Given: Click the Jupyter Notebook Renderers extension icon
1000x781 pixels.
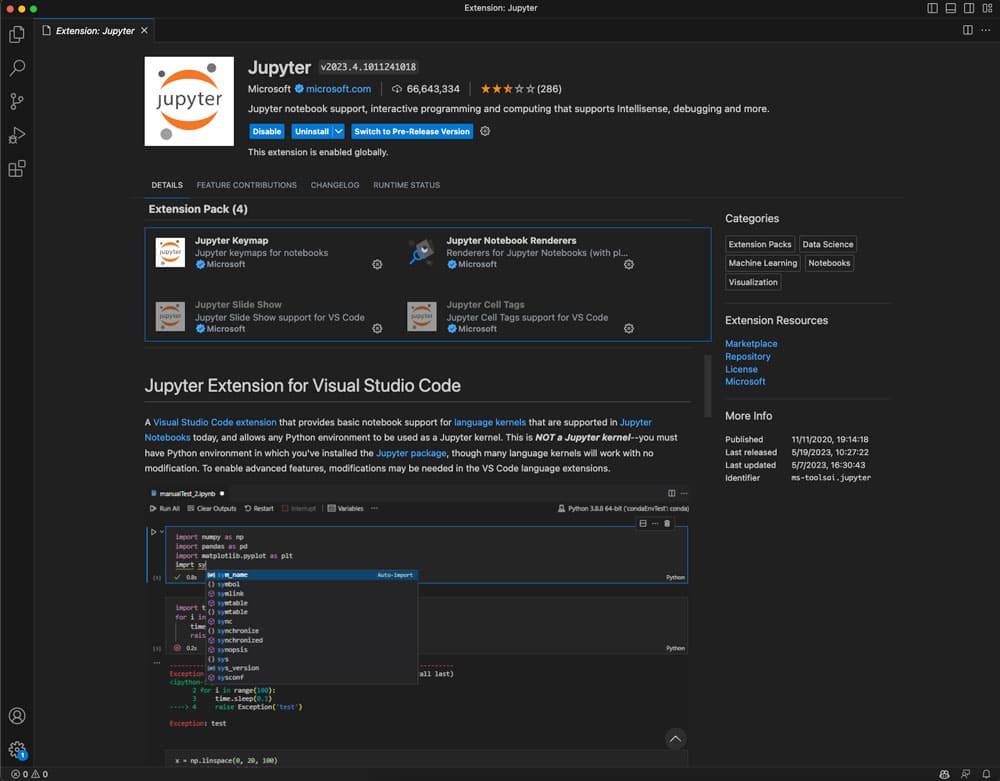Looking at the screenshot, I should (x=422, y=252).
